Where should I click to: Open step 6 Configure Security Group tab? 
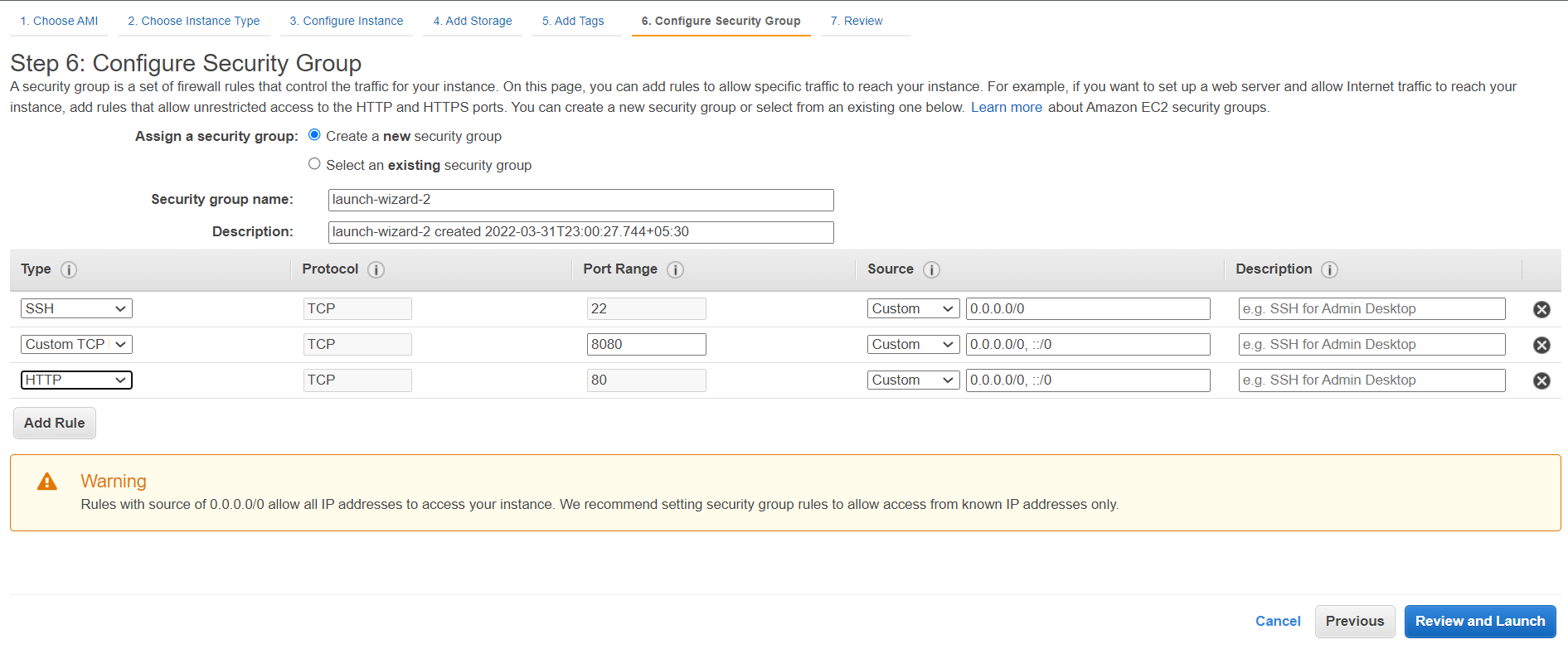(x=721, y=21)
